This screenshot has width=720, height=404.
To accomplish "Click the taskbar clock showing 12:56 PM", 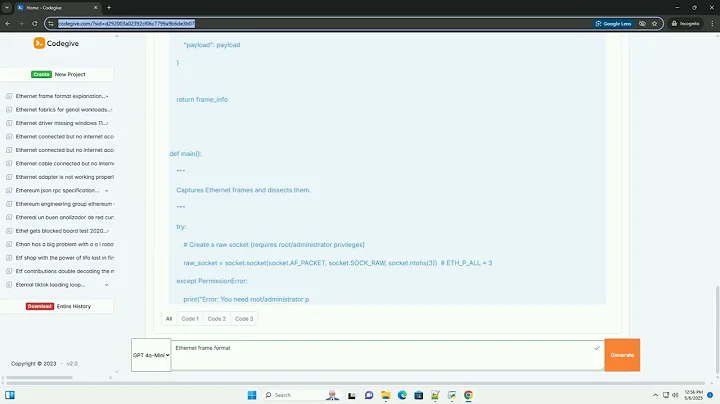I will tap(693, 395).
